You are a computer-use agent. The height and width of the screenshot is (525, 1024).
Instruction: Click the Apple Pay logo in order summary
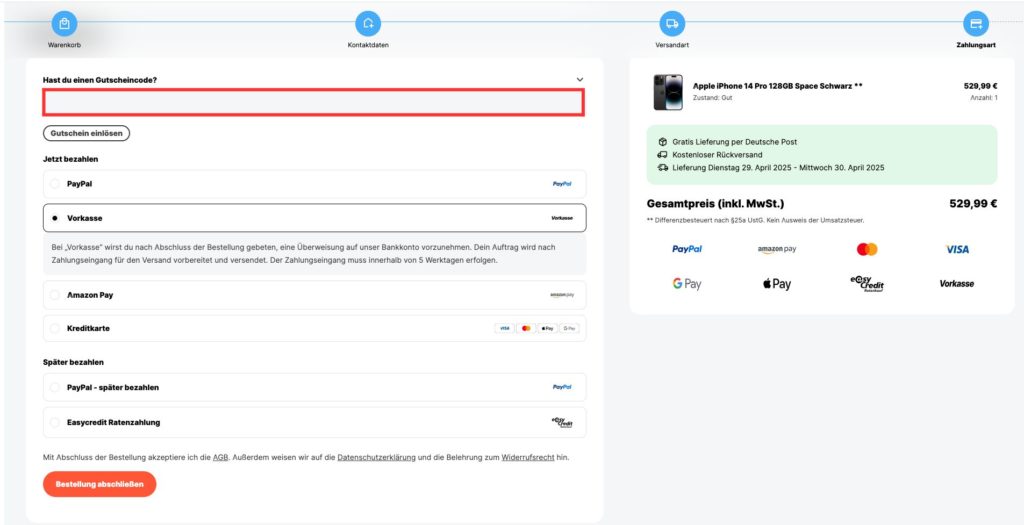776,284
